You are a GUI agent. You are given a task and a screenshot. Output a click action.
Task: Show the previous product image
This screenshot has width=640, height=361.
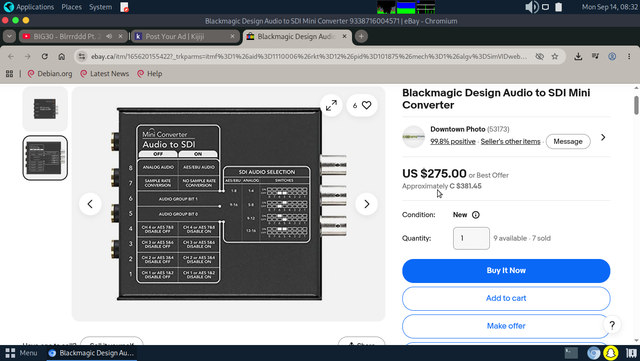click(x=90, y=204)
